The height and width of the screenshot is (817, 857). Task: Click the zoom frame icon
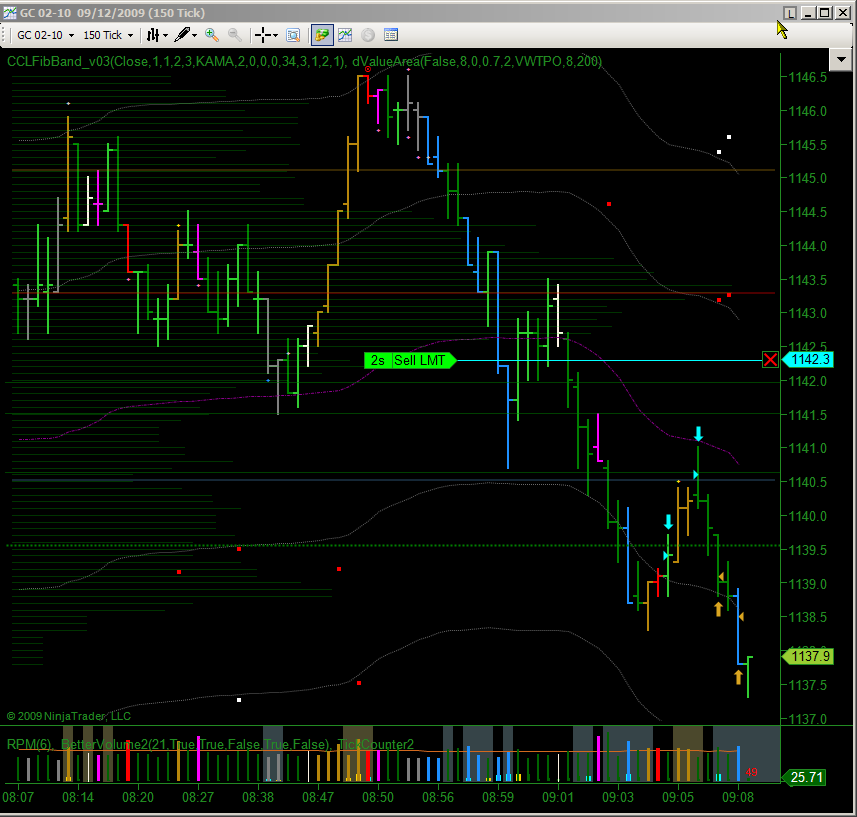(x=294, y=36)
